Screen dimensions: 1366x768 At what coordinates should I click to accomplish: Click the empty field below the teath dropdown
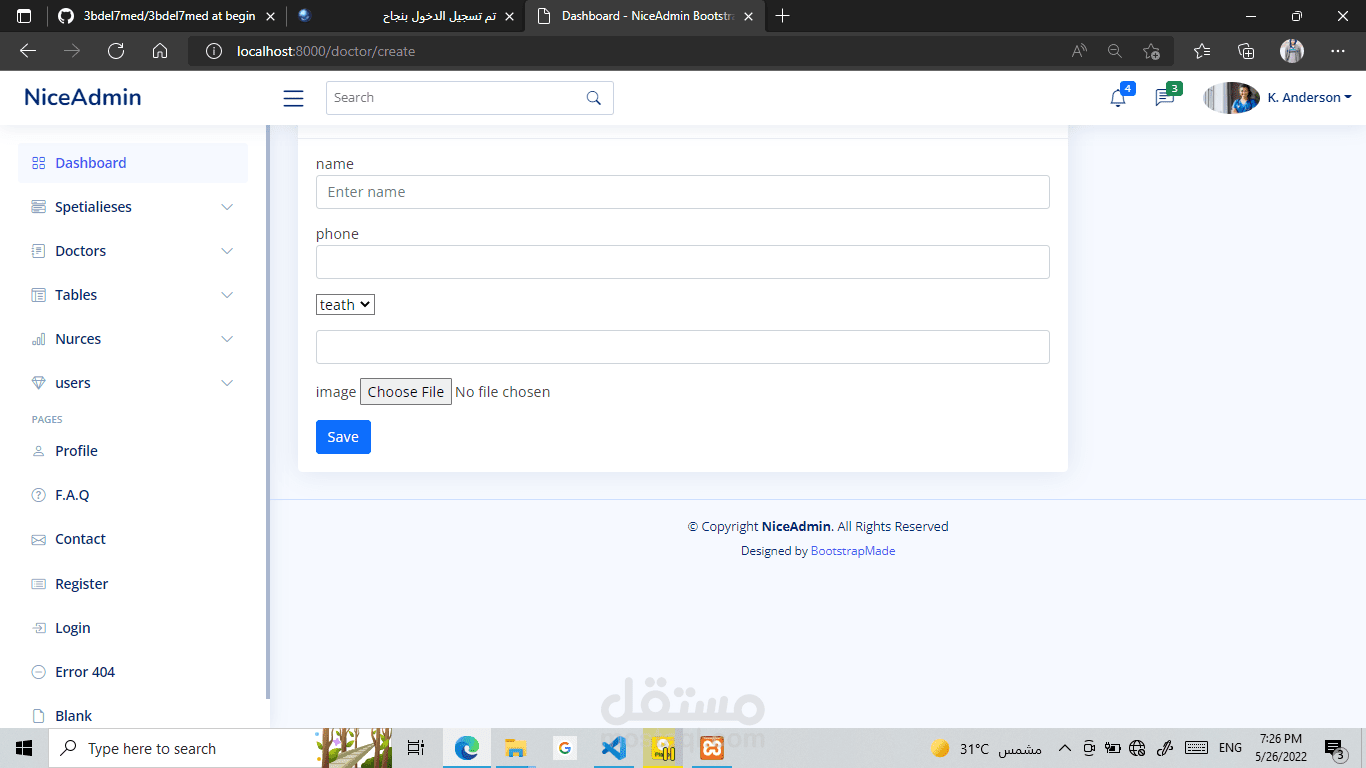pos(683,347)
